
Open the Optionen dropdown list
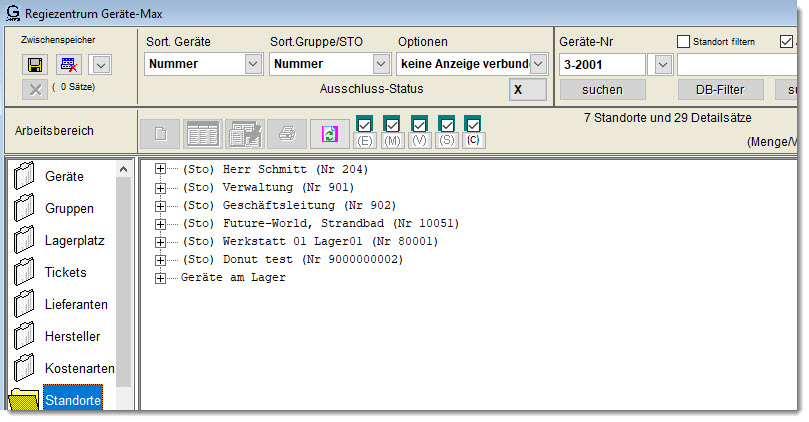click(539, 64)
